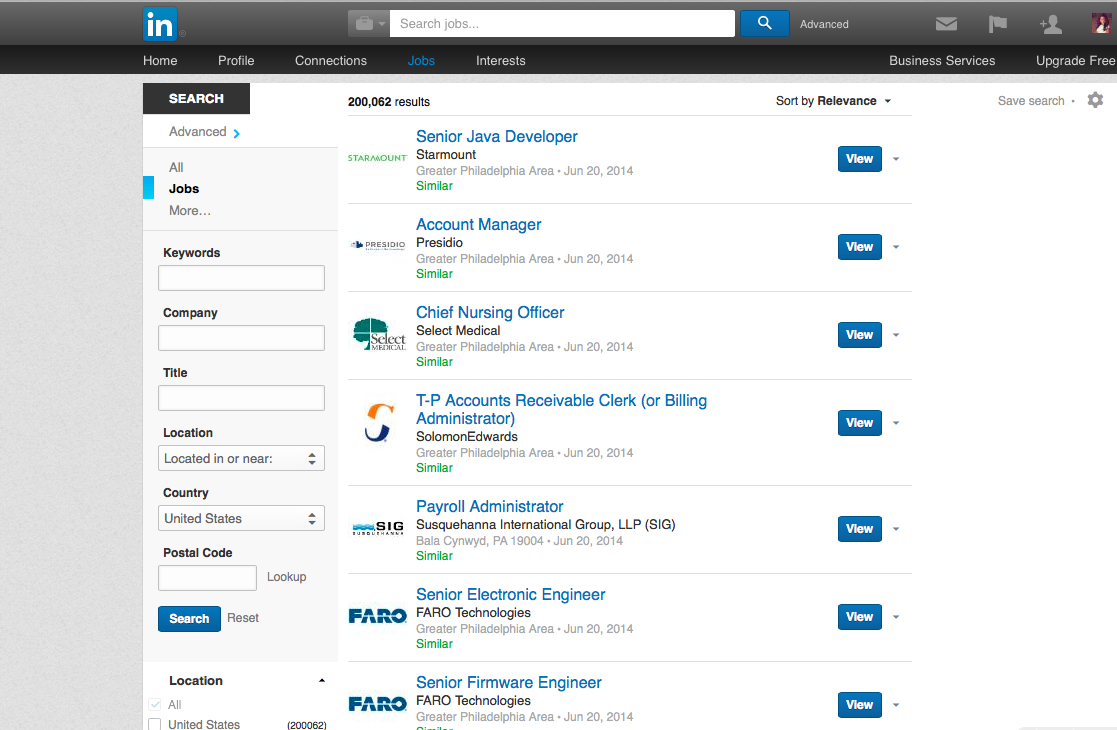This screenshot has width=1117, height=730.
Task: View the T-P Accounts Receivable Clerk job
Action: click(x=860, y=423)
